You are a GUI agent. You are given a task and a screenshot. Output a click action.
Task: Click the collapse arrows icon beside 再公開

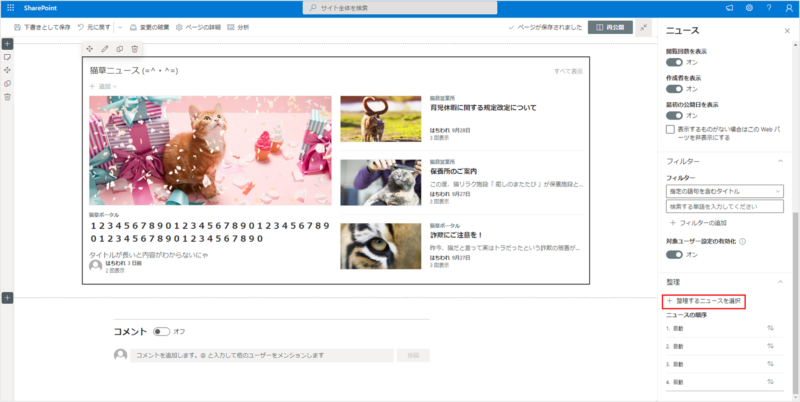tap(642, 27)
